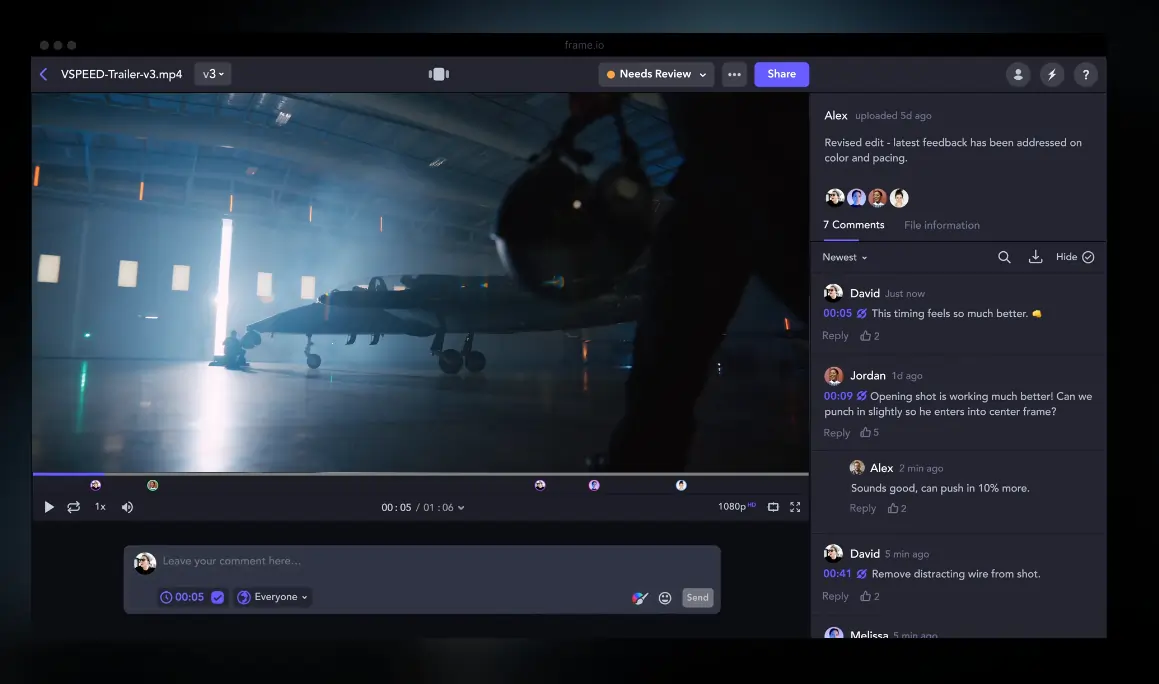Open the Newest comment sort dropdown
Screen dimensions: 1159x684
click(843, 257)
